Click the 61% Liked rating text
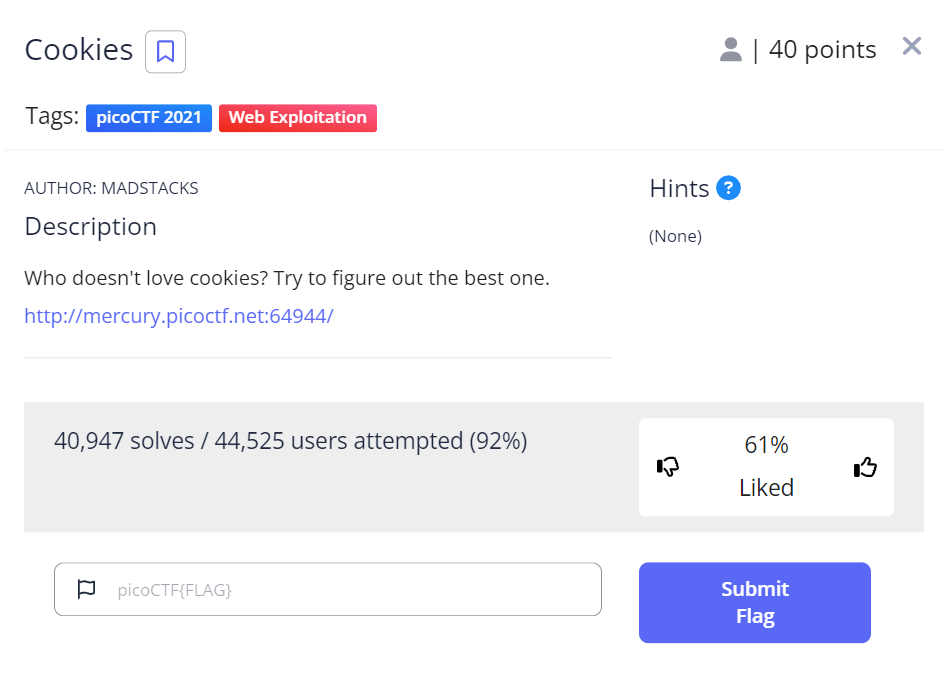The width and height of the screenshot is (947, 681). click(x=766, y=467)
